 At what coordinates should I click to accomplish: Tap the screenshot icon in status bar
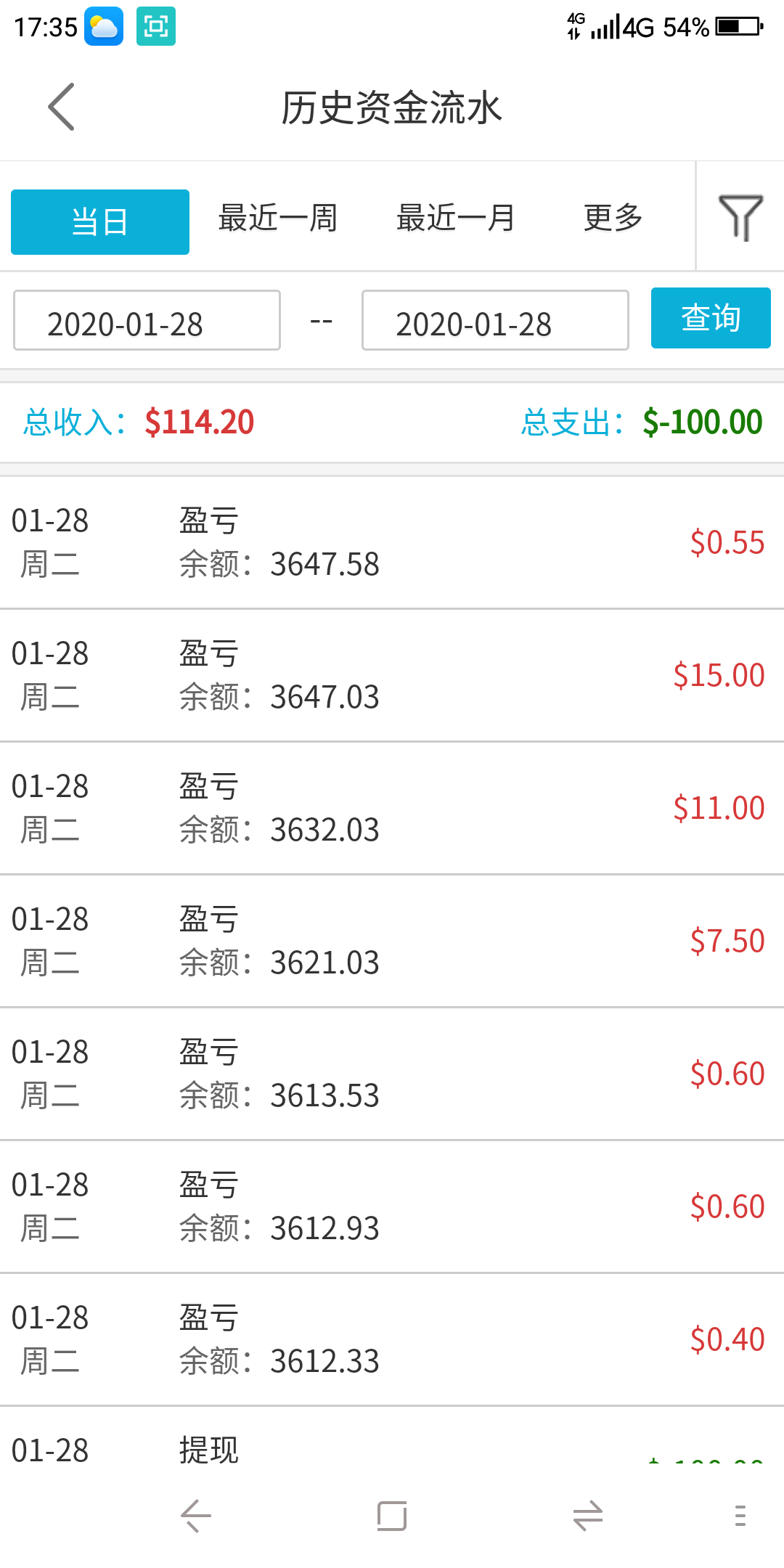coord(156,27)
